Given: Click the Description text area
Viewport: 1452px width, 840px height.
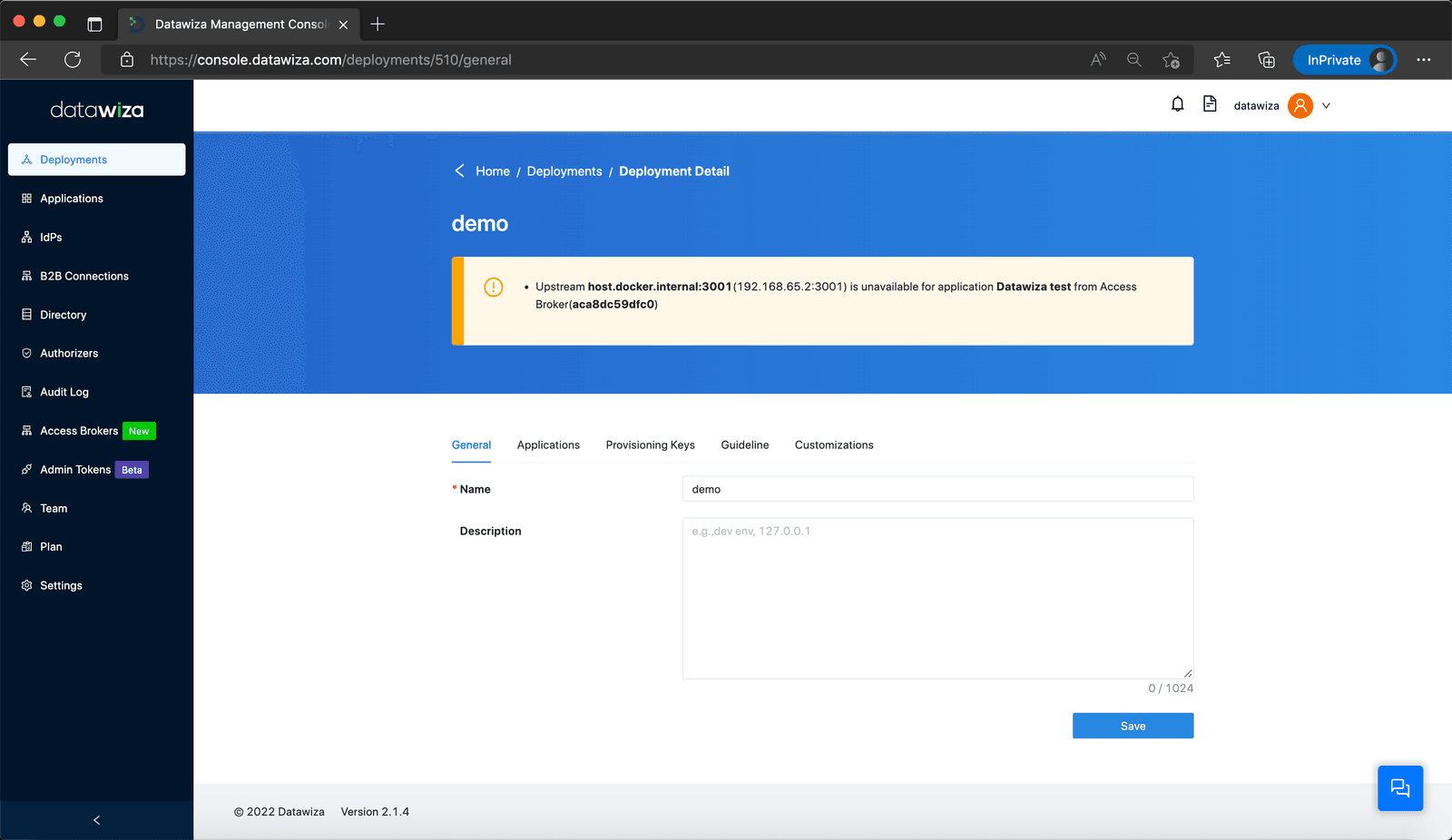Looking at the screenshot, I should click(x=937, y=599).
